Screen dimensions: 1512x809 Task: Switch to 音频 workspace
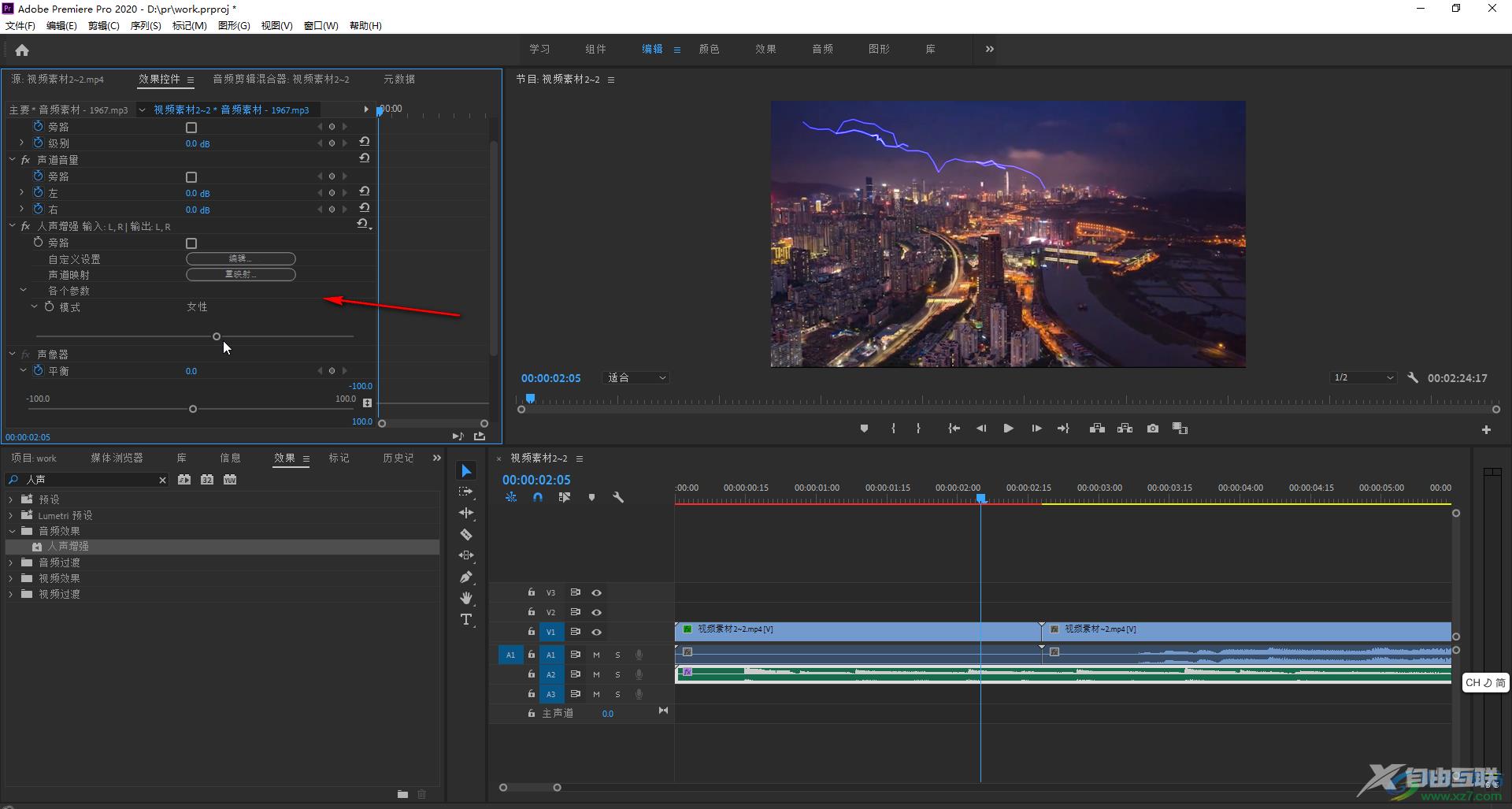822,49
